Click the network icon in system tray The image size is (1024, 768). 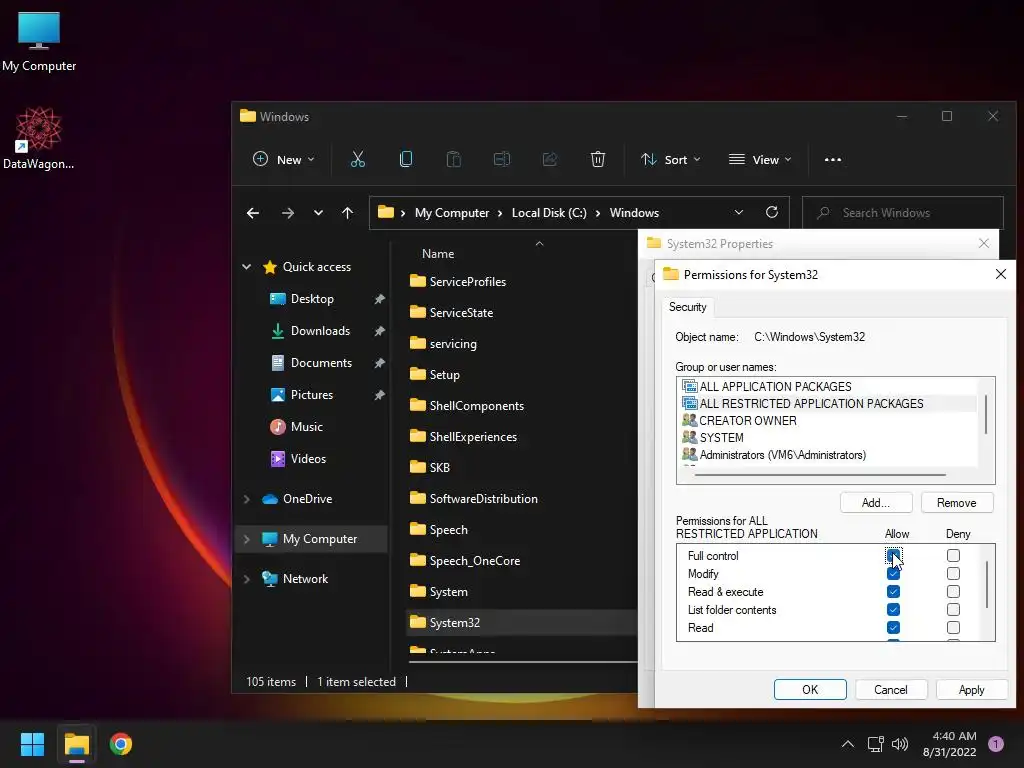click(875, 744)
